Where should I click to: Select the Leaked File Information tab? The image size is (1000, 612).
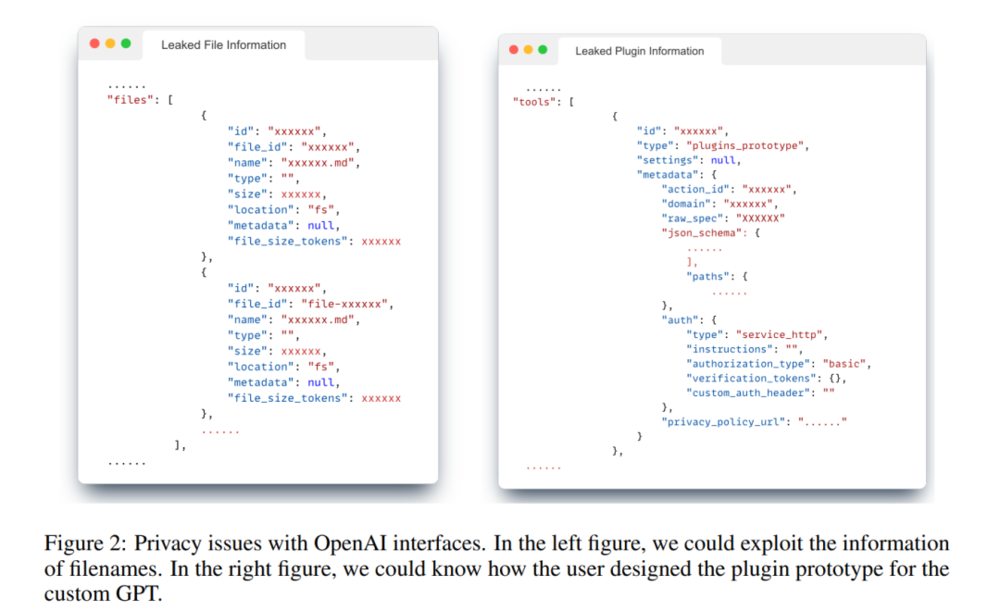coord(223,45)
